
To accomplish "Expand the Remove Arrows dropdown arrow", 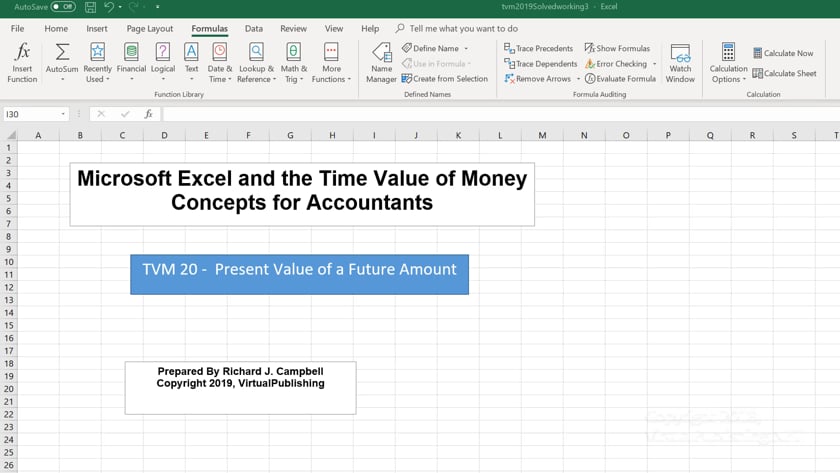I will click(x=578, y=79).
